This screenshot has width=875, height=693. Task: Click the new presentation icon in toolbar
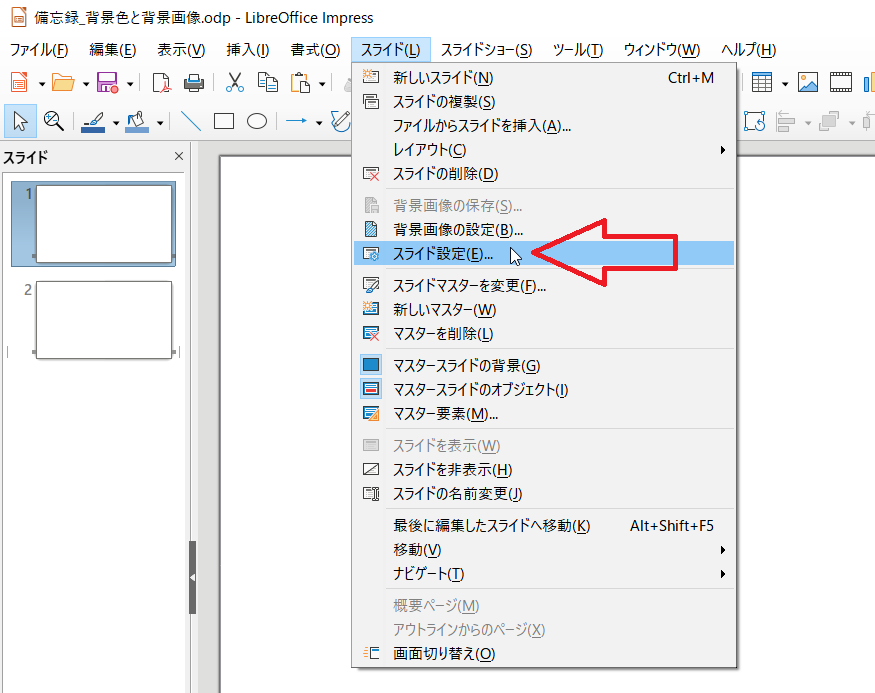[x=19, y=83]
